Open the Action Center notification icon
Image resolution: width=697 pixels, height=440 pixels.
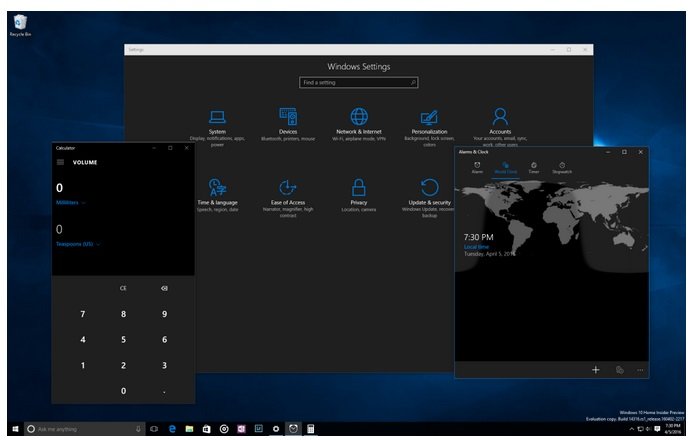(x=657, y=429)
